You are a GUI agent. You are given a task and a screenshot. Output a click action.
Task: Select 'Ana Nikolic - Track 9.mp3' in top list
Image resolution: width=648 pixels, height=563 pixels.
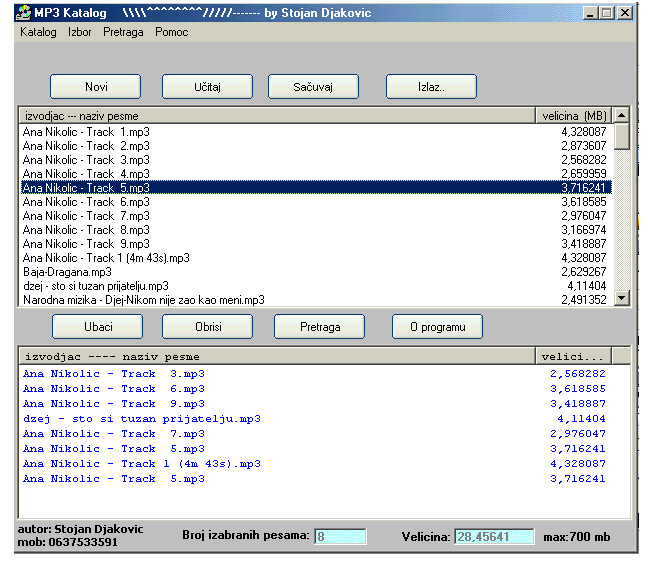pos(316,244)
